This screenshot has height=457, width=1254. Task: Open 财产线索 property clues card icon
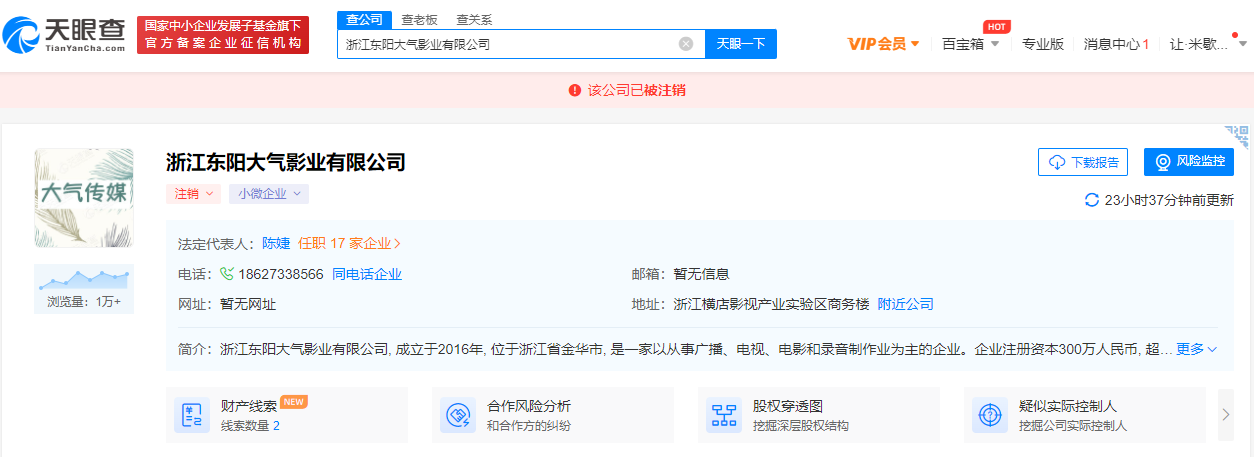click(x=191, y=415)
